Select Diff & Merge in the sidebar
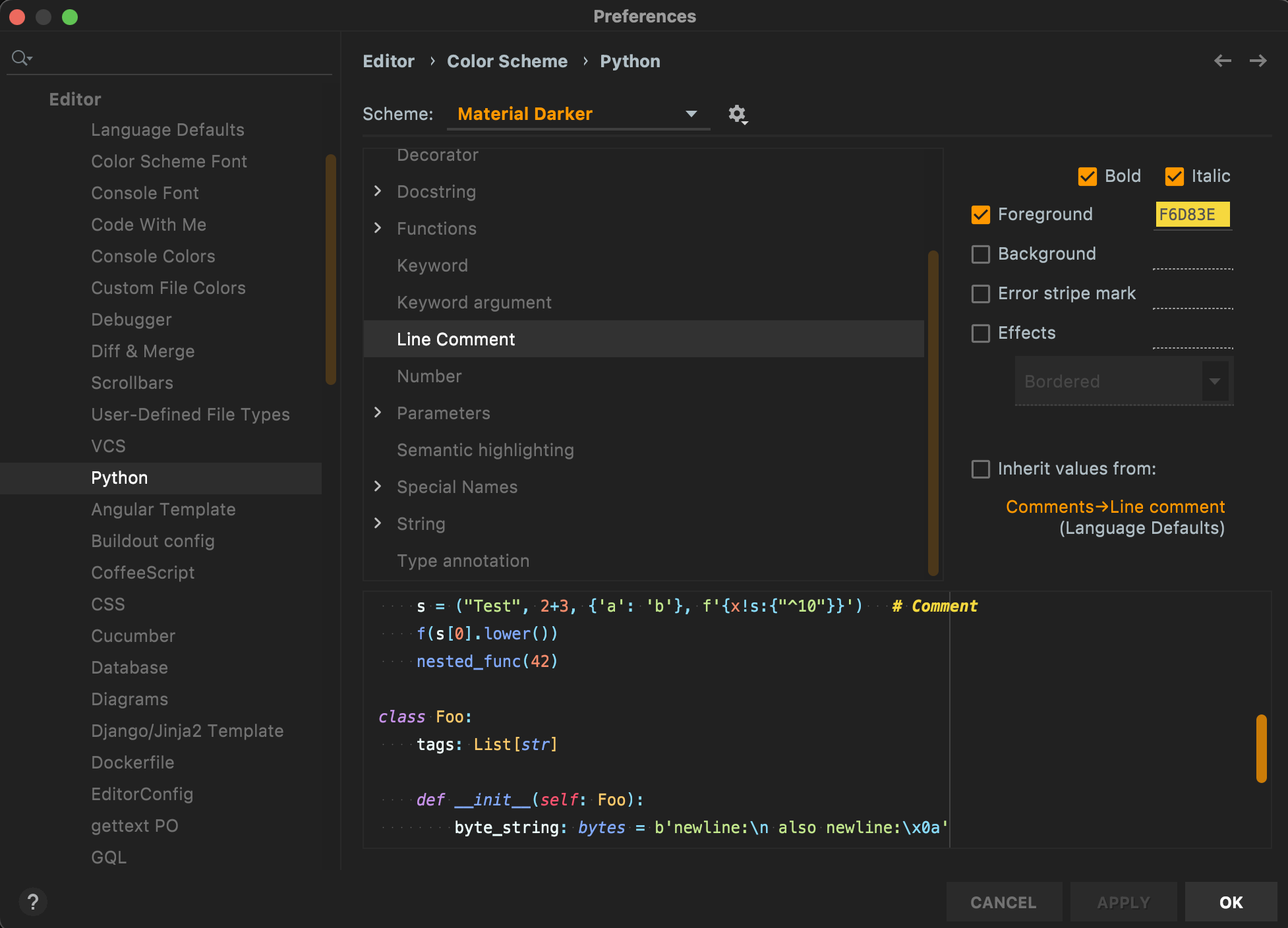Viewport: 1288px width, 928px height. [x=142, y=351]
